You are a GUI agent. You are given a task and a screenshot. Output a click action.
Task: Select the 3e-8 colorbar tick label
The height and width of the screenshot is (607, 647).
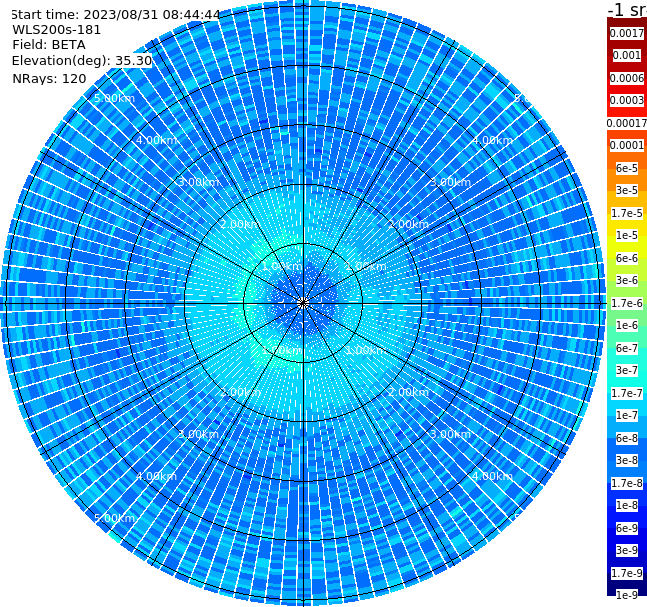pyautogui.click(x=627, y=460)
